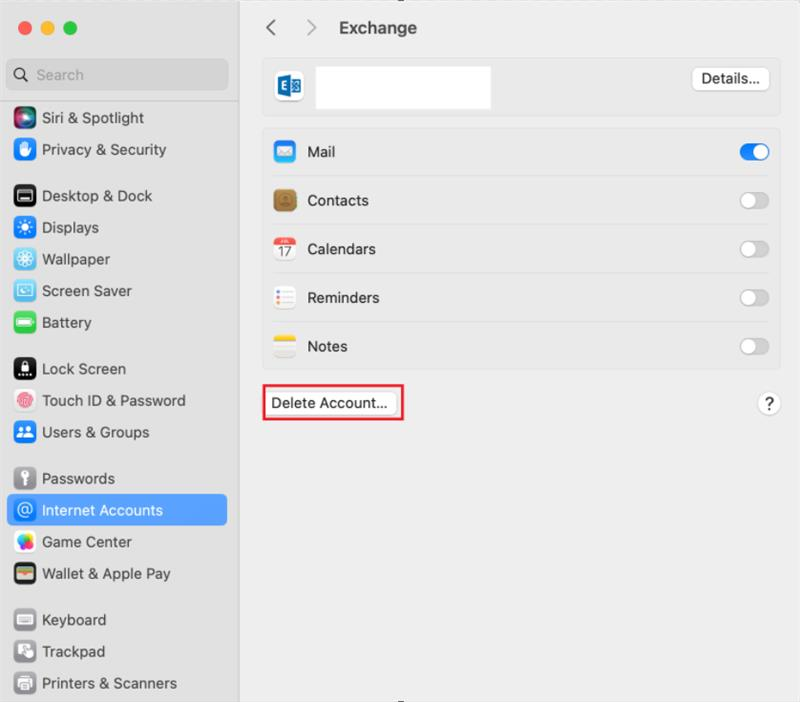
Task: Turn on Calendars syncing
Action: tap(753, 249)
